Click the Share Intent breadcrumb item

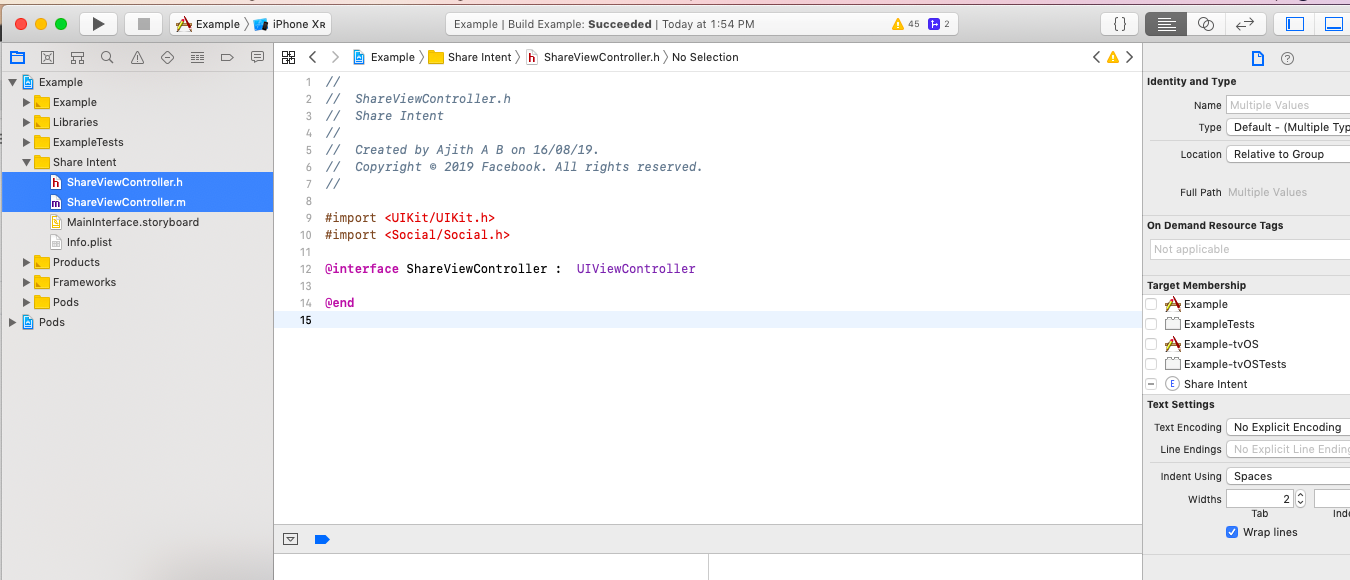479,57
